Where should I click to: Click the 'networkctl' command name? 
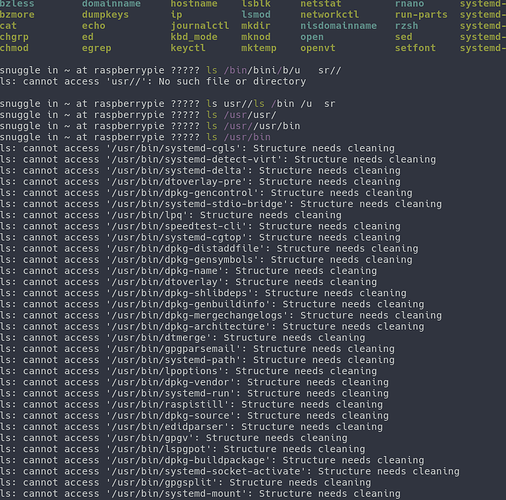(x=330, y=15)
